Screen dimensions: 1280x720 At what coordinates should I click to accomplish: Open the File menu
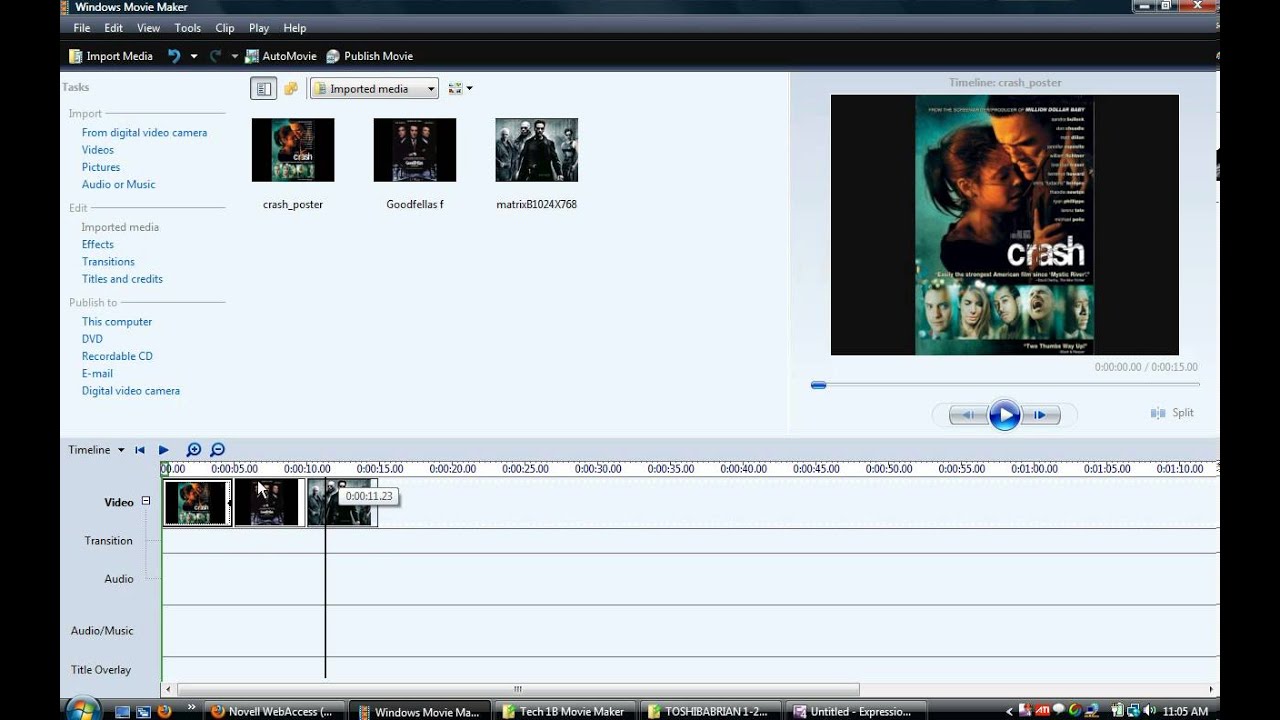click(x=81, y=28)
